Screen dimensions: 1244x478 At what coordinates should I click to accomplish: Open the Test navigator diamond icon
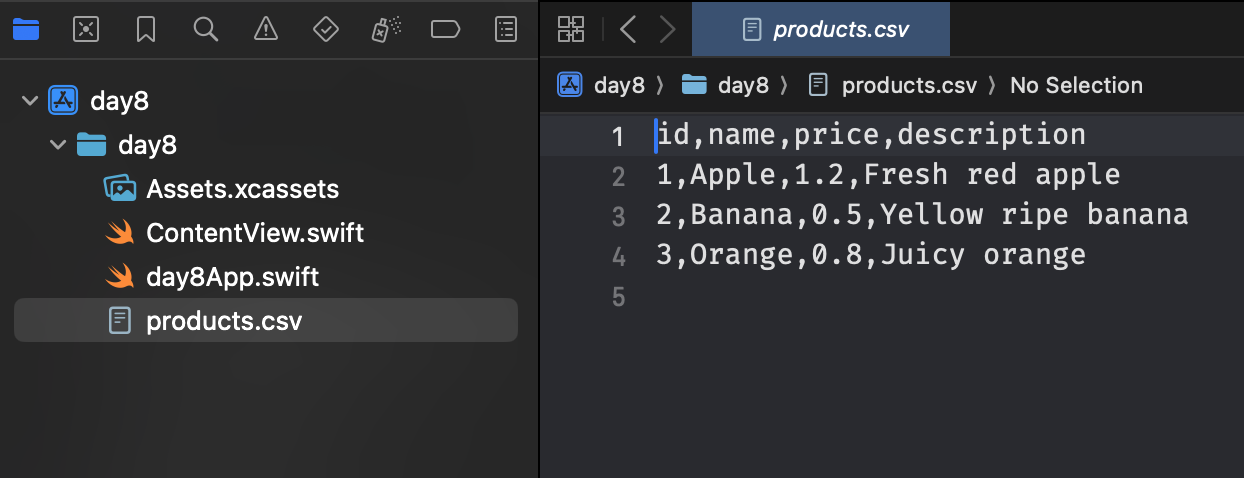point(326,30)
